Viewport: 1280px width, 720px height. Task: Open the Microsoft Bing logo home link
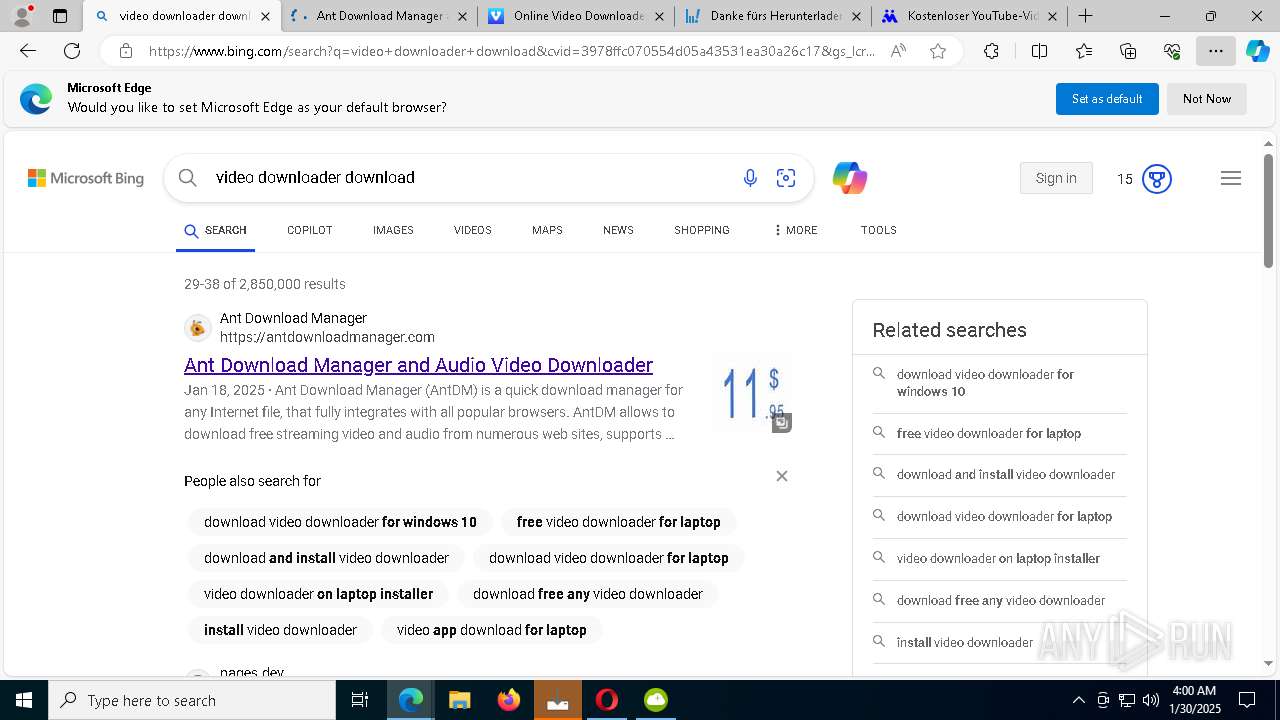[x=86, y=178]
